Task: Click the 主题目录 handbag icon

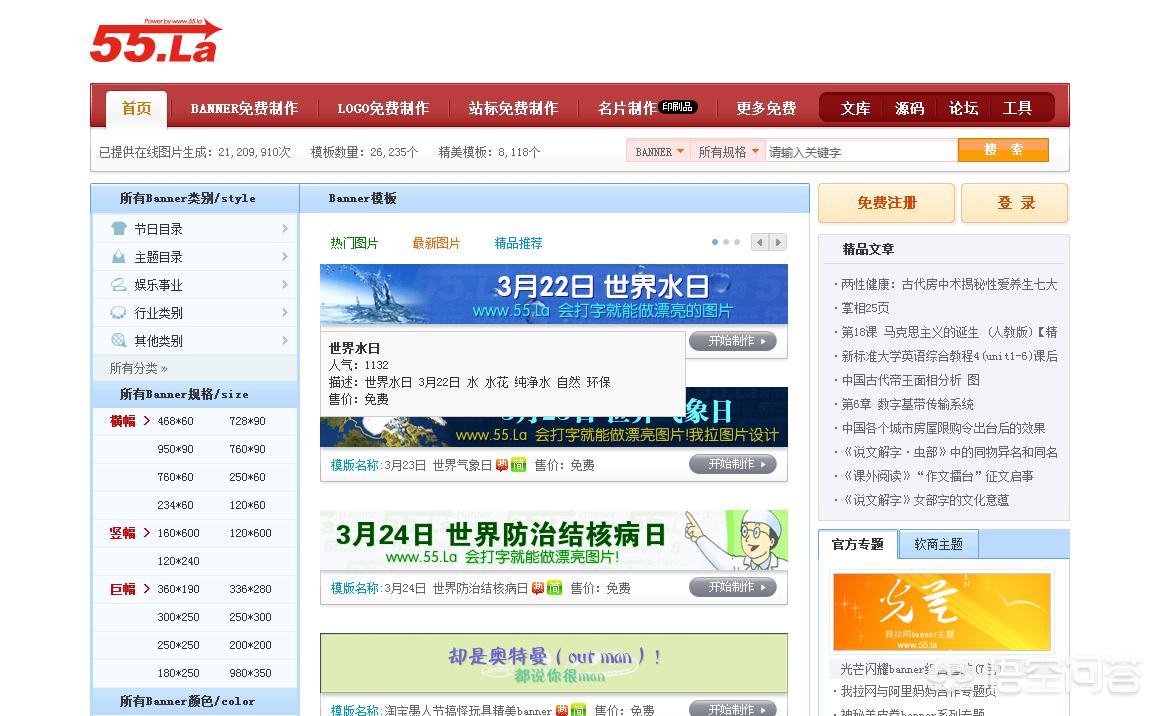Action: (x=118, y=257)
